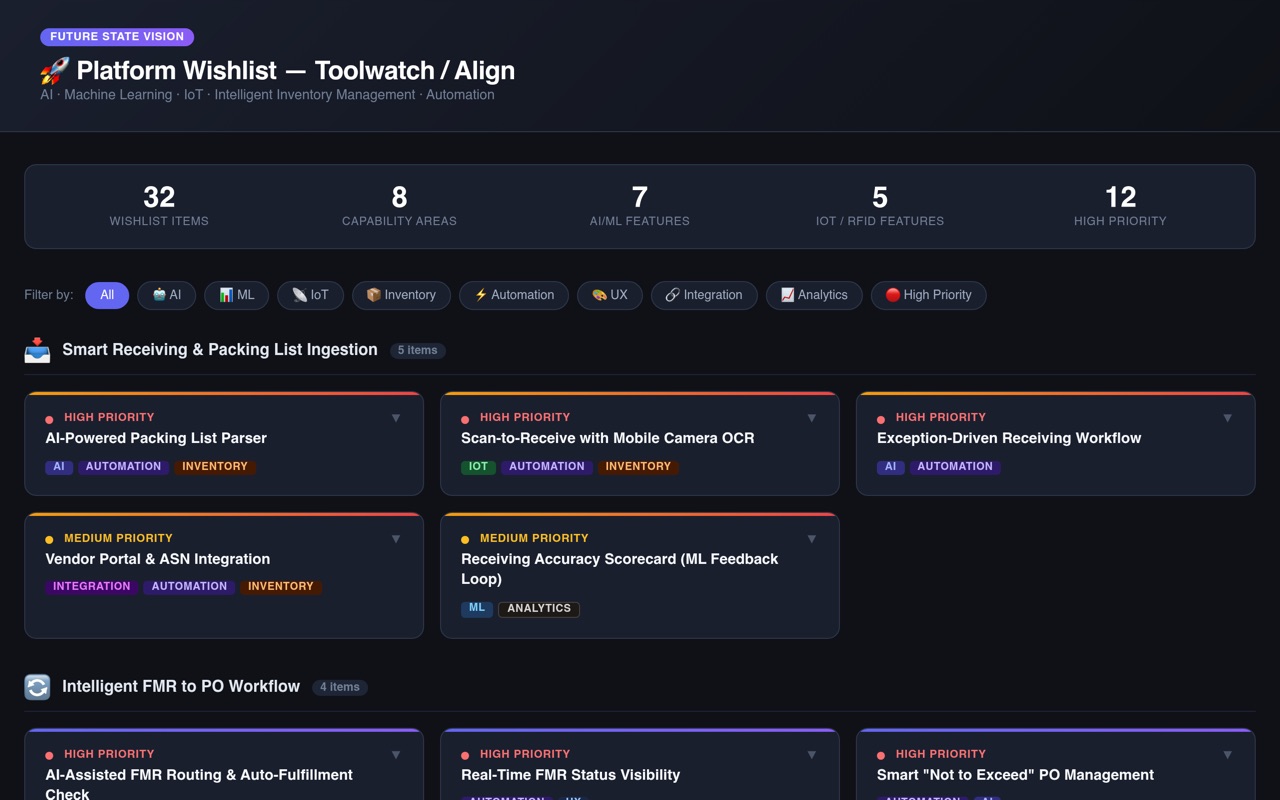The image size is (1280, 800).
Task: Expand the Scan-to-Receive with Mobile Camera OCR card
Action: (812, 418)
